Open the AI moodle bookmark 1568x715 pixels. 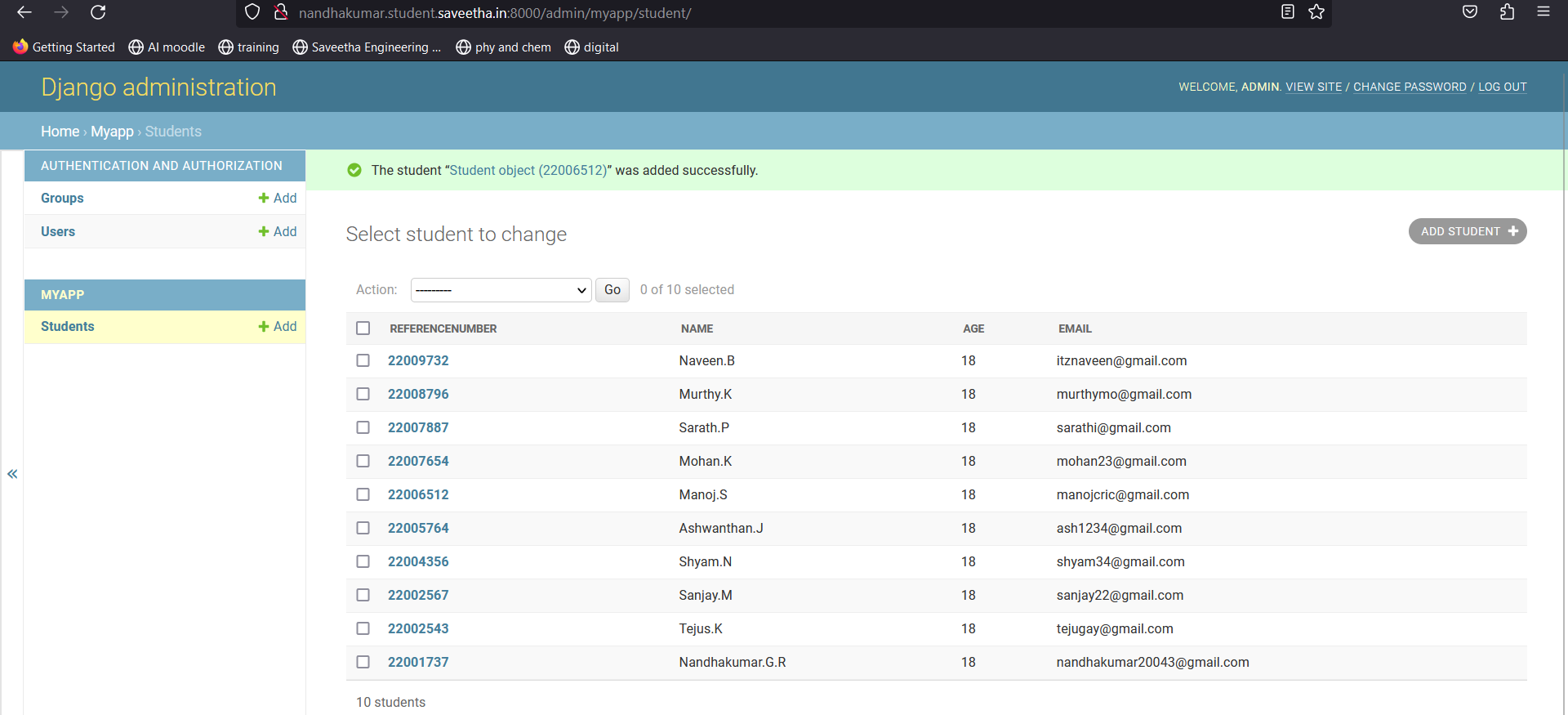click(167, 47)
